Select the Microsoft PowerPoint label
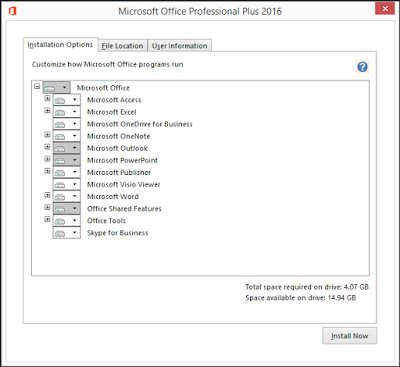Image resolution: width=400 pixels, height=367 pixels. tap(122, 160)
